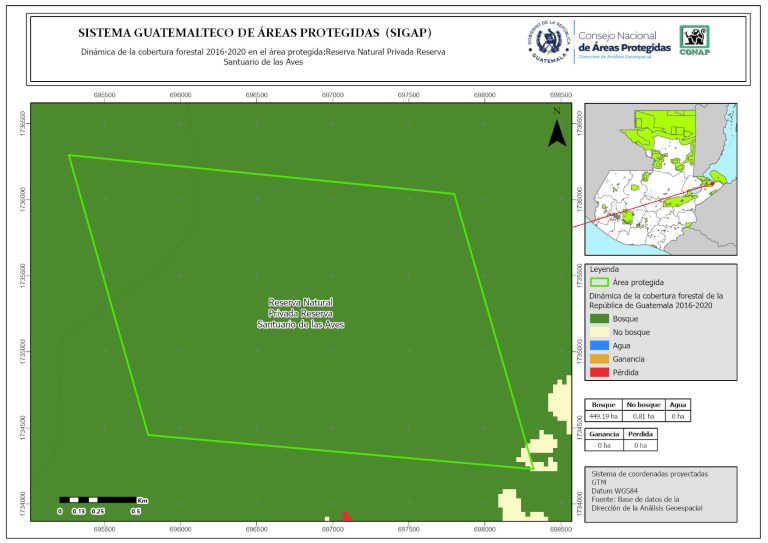This screenshot has width=768, height=543.
Task: Click the kilometer scale bar
Action: [x=97, y=498]
